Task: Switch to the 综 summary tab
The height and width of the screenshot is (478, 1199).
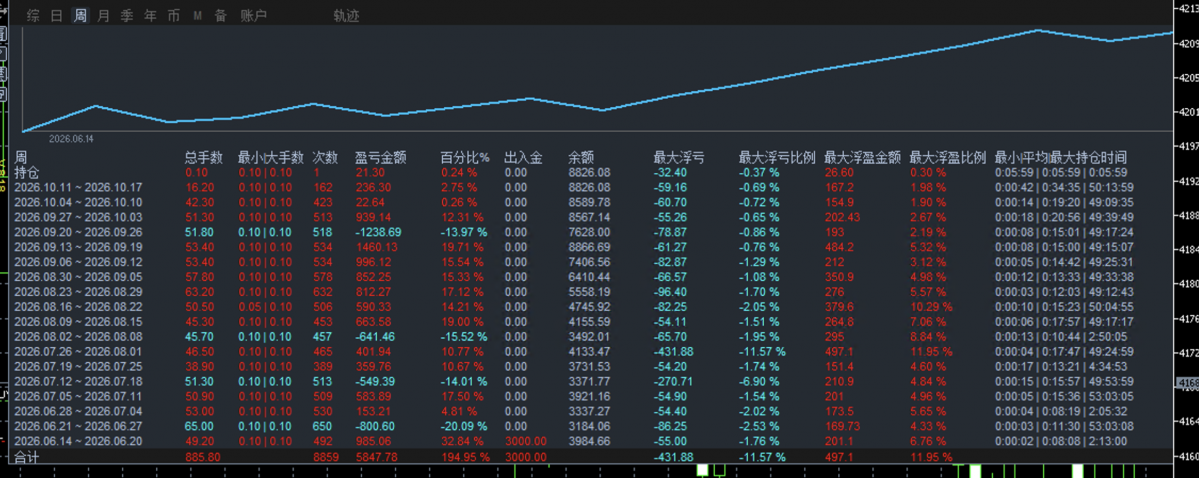Action: pos(33,15)
